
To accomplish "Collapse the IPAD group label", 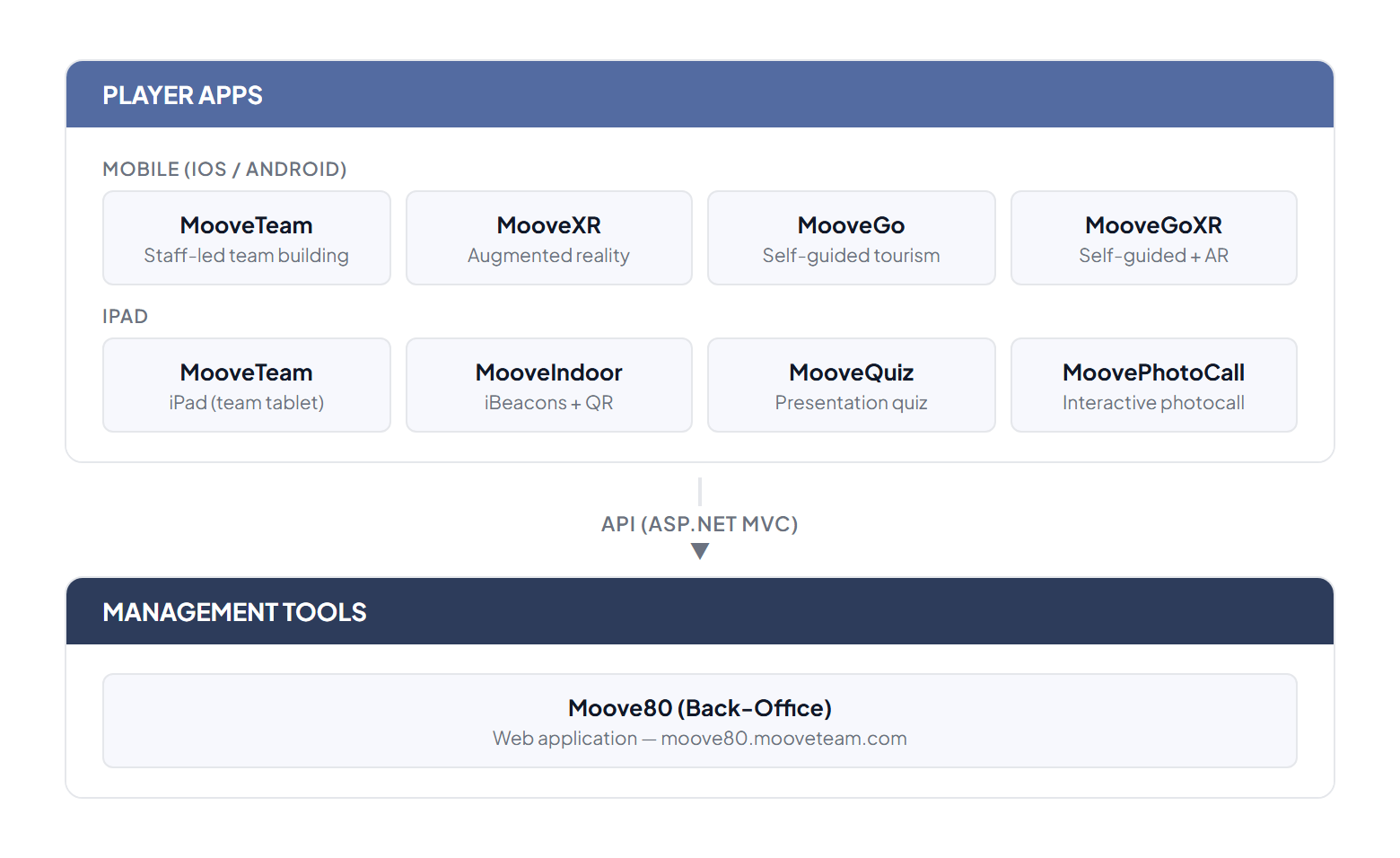I will pyautogui.click(x=126, y=316).
